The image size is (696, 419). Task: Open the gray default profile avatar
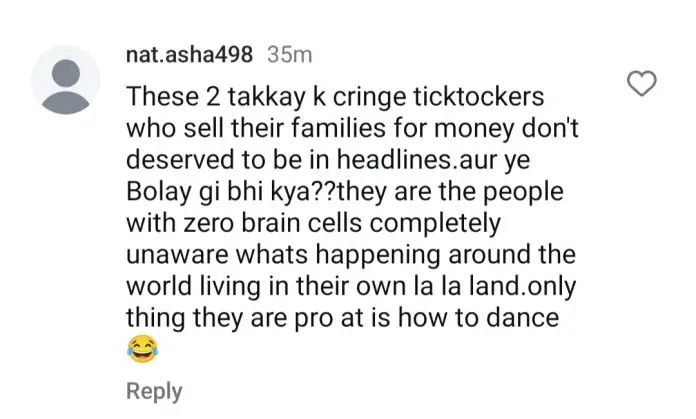66,80
